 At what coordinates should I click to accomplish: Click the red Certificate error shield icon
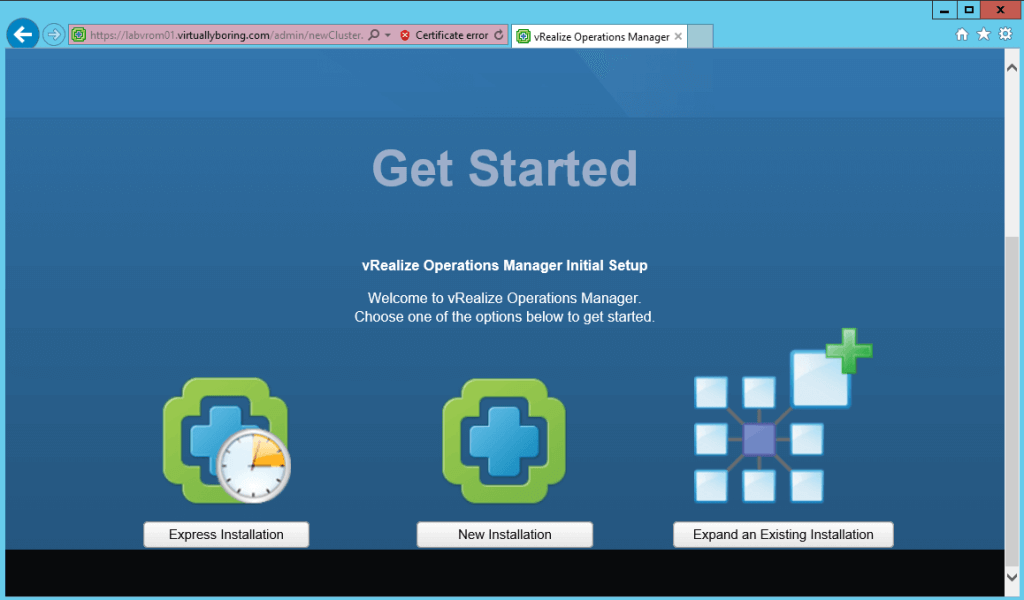[x=405, y=35]
